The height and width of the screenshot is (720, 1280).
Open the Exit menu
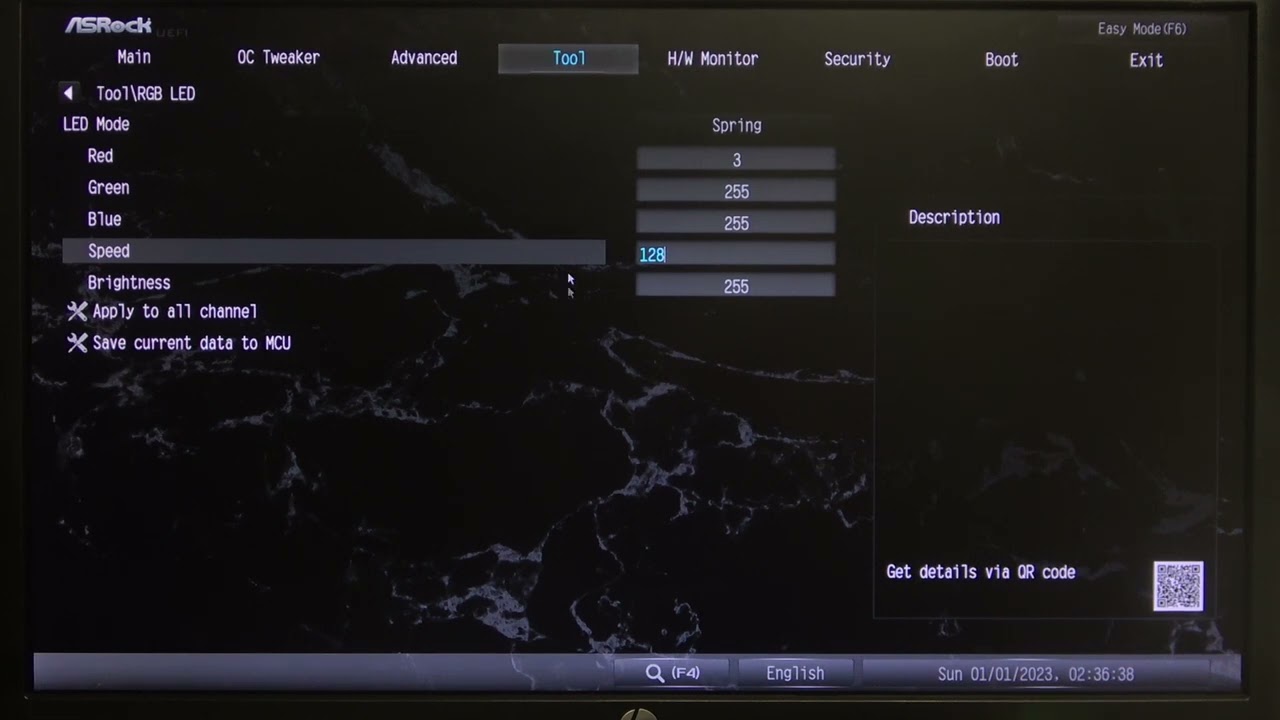tap(1146, 60)
